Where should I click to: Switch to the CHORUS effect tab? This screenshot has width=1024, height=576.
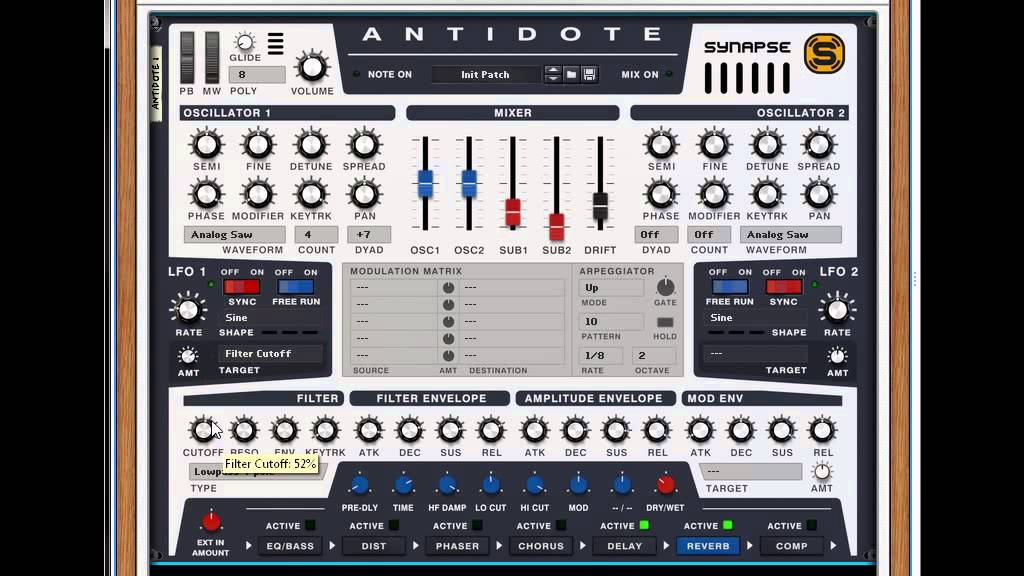(541, 546)
